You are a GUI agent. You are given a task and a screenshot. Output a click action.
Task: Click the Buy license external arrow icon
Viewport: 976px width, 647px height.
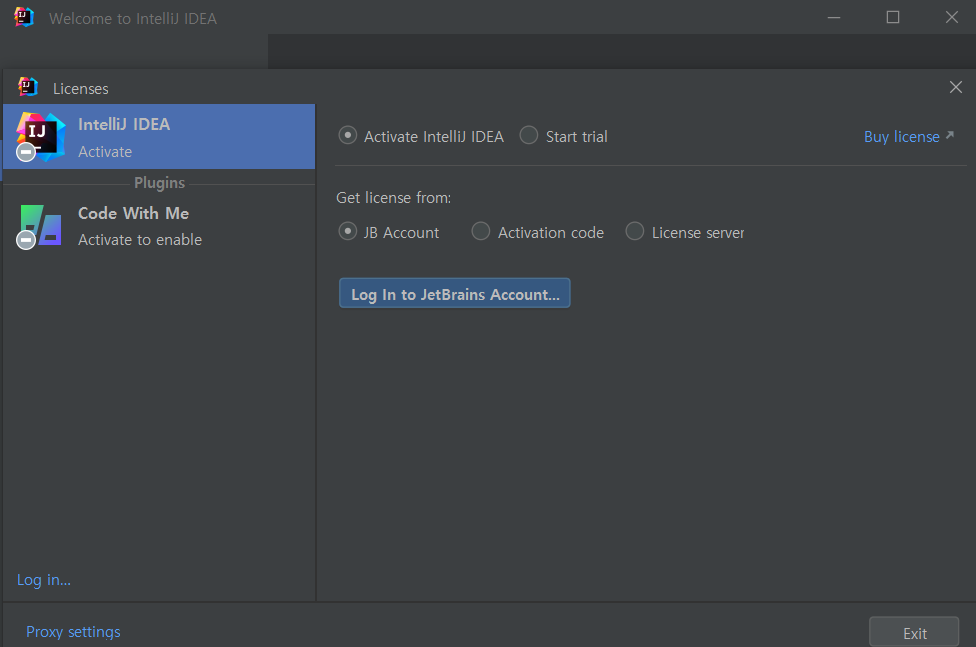click(949, 135)
